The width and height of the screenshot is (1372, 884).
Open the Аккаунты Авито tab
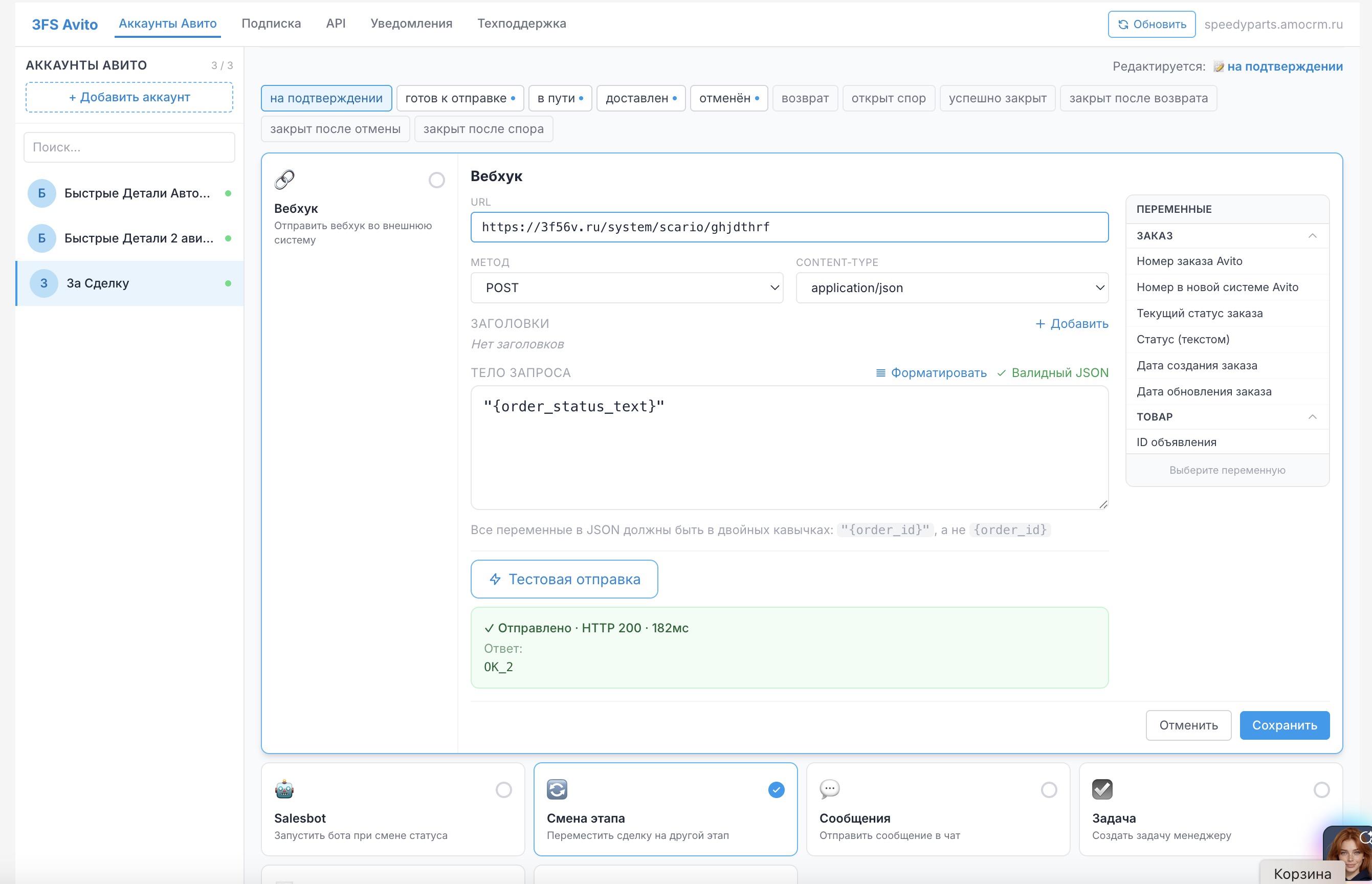pos(168,24)
